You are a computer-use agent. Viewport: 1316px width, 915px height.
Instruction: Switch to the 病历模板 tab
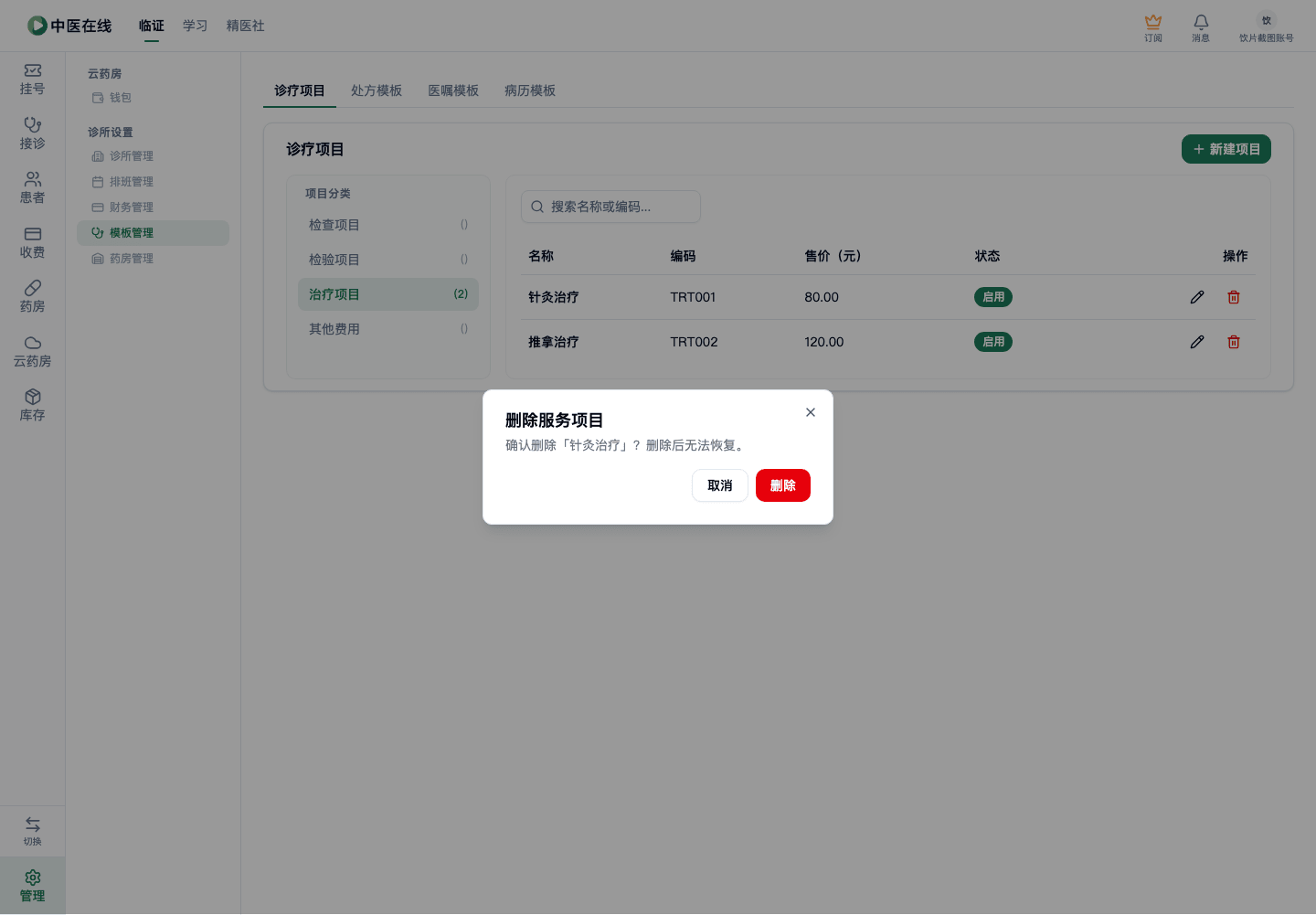[530, 90]
